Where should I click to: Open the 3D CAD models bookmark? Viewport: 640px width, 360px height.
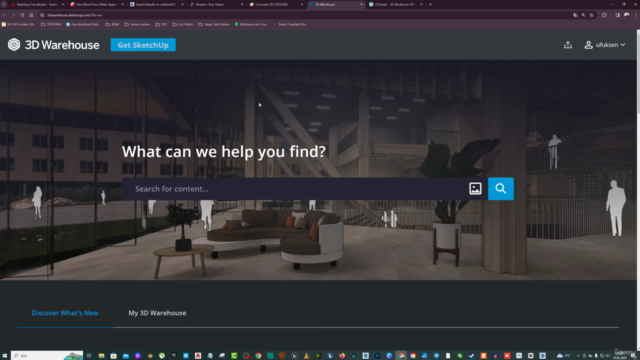[19, 24]
